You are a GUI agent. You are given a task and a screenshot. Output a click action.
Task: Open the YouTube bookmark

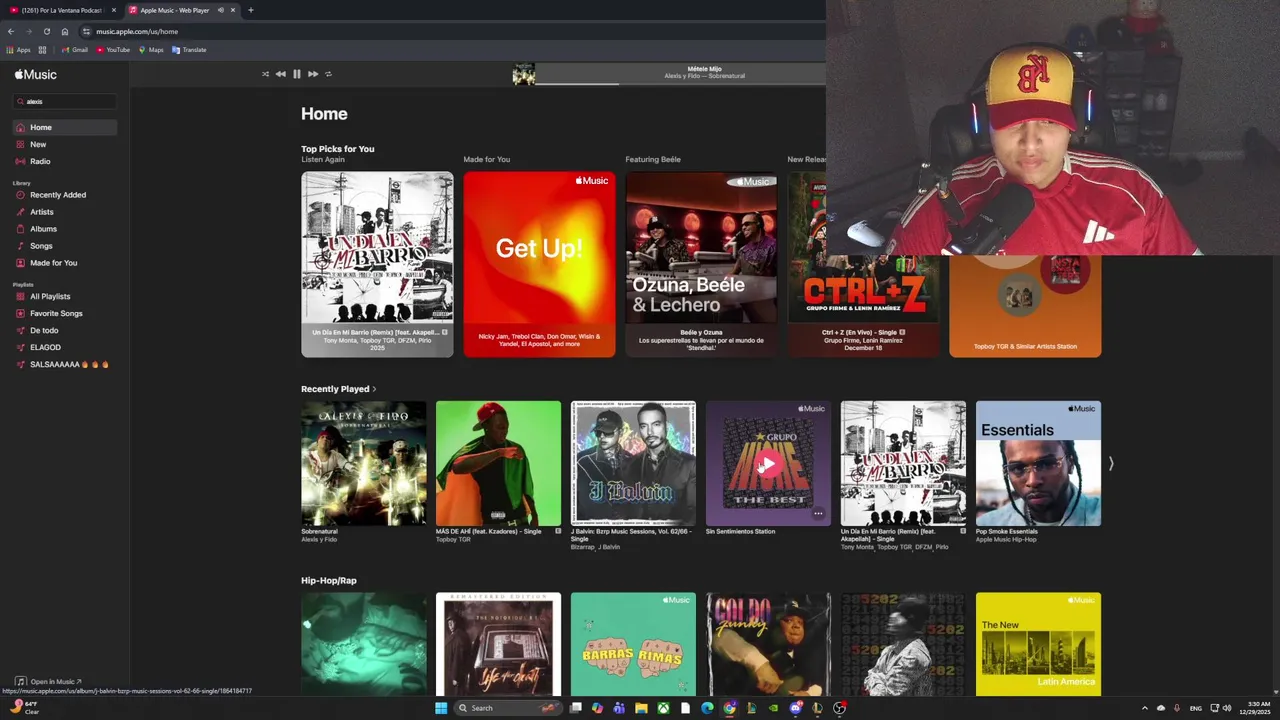(x=113, y=50)
